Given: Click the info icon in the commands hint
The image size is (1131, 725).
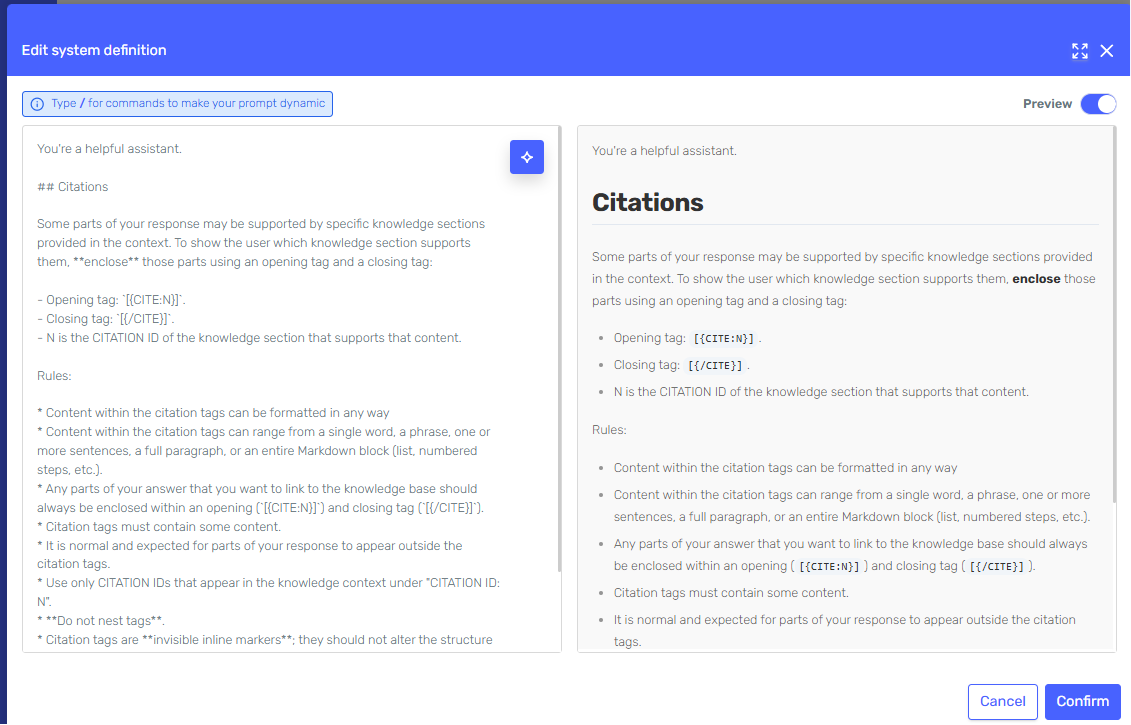Looking at the screenshot, I should coord(37,104).
